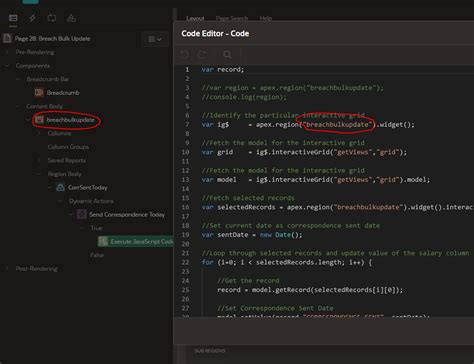This screenshot has width=474, height=364.
Task: Select the Breadcrumb region icon
Action: pyautogui.click(x=39, y=92)
